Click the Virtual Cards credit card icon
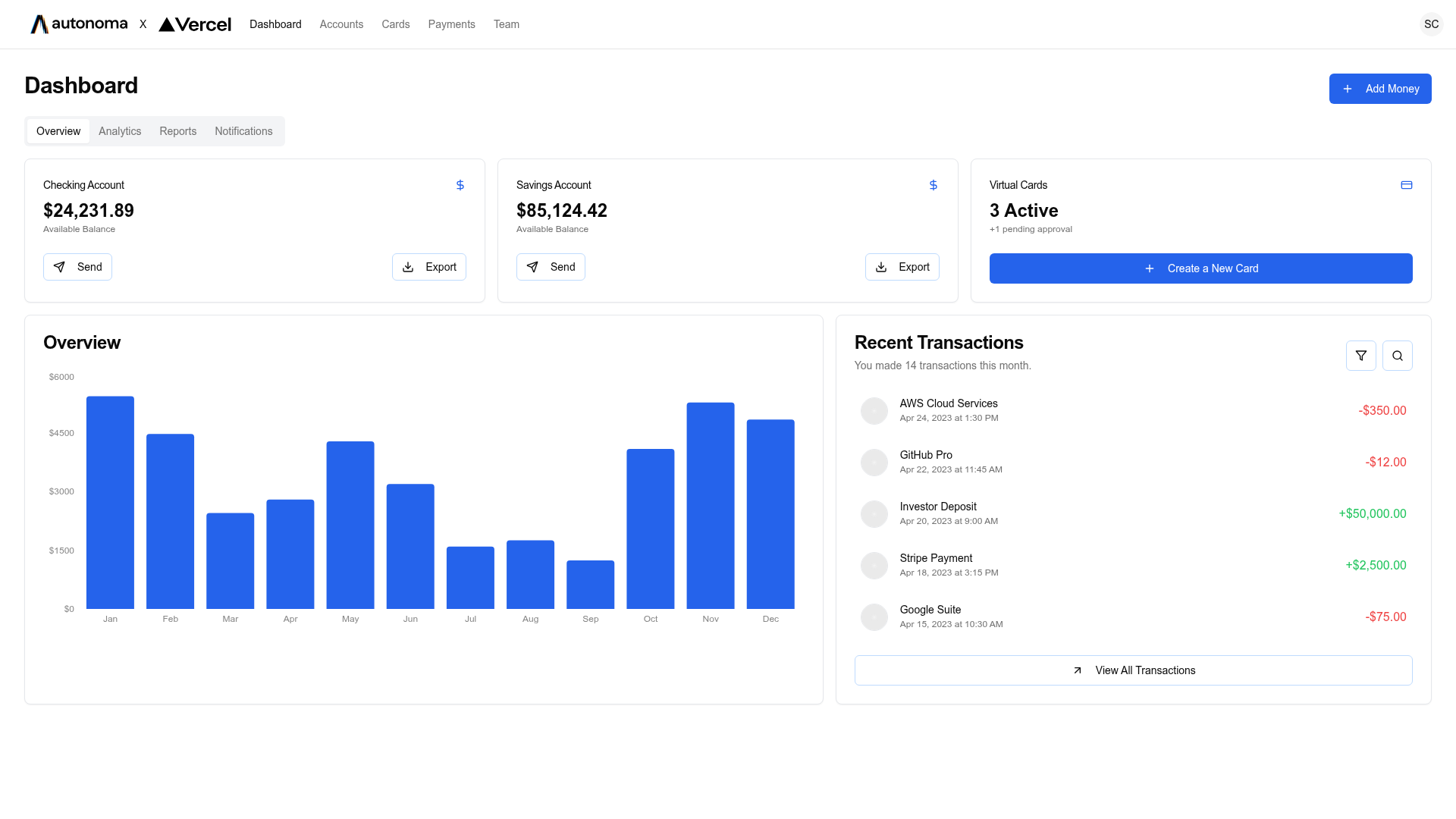The width and height of the screenshot is (1456, 819). tap(1407, 185)
